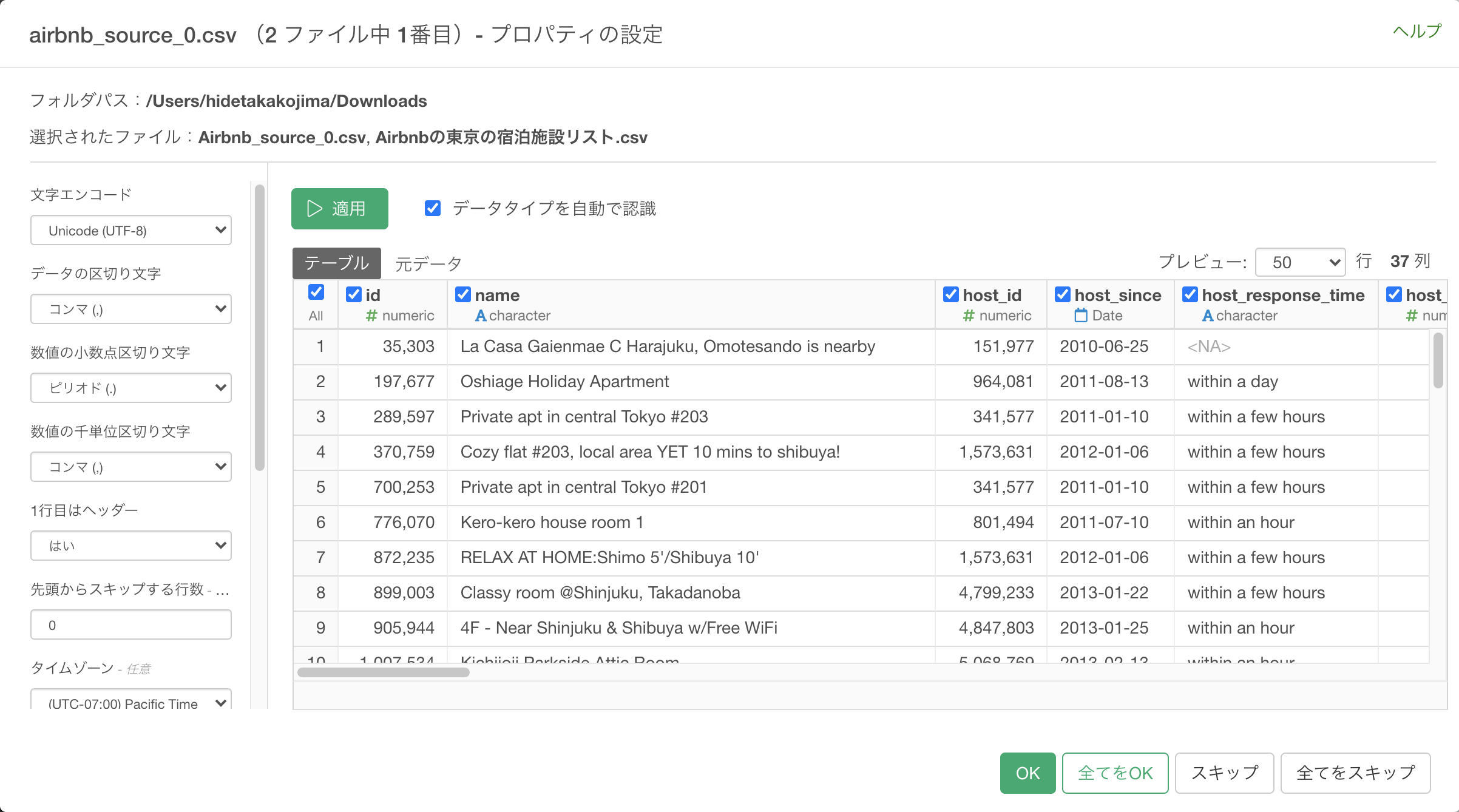Open the データの区切り文字 dropdown

(131, 309)
